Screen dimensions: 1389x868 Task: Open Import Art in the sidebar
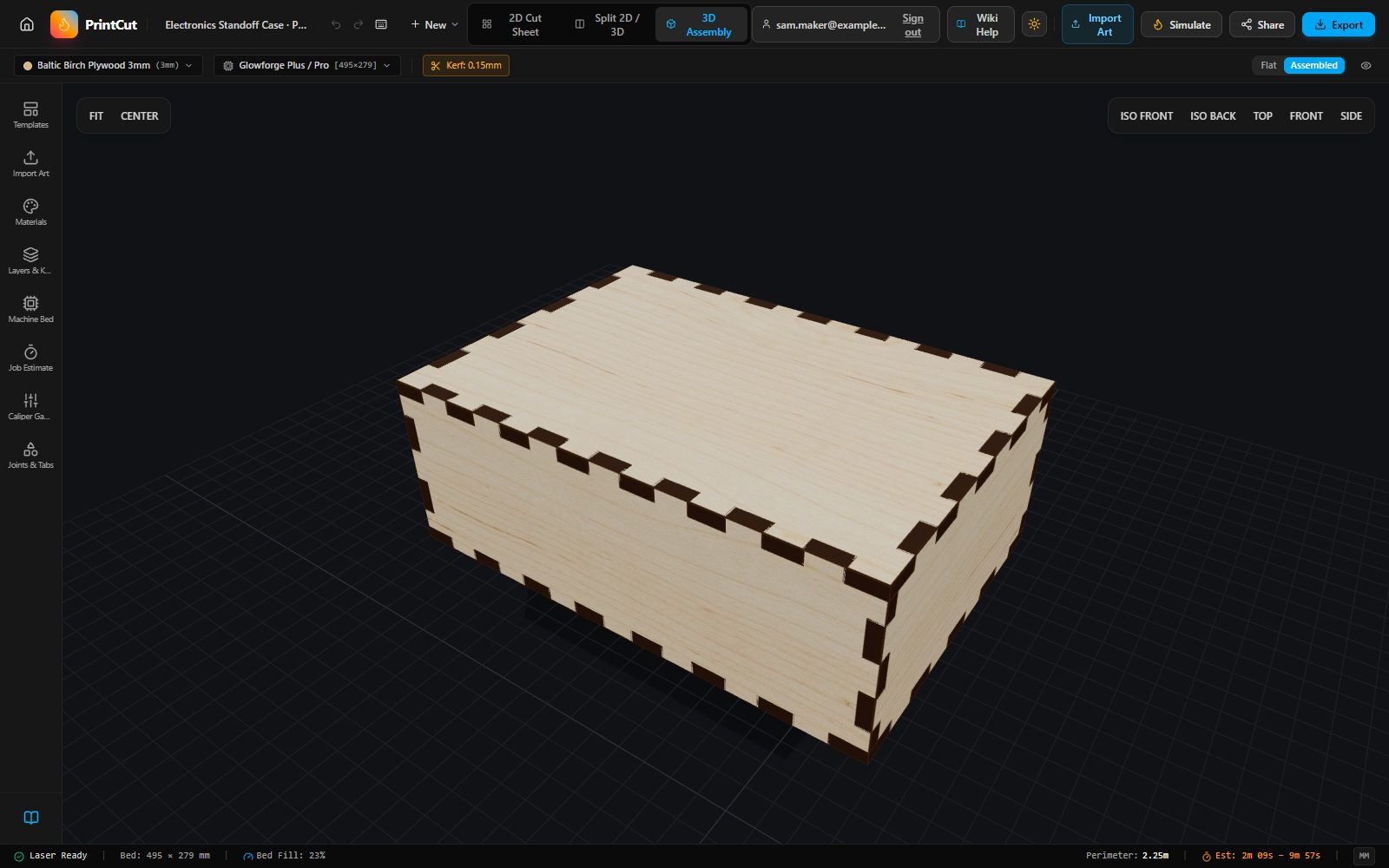[x=30, y=163]
